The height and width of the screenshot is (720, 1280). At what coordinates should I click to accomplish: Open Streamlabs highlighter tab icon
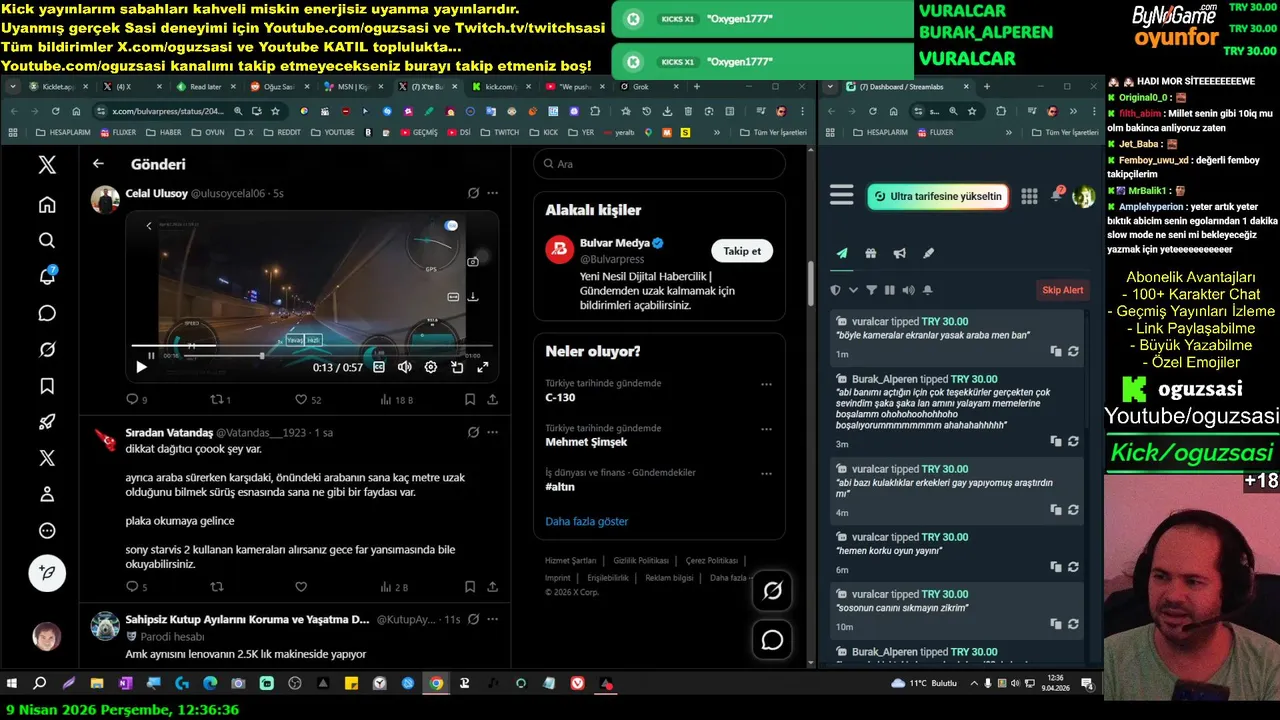[929, 254]
